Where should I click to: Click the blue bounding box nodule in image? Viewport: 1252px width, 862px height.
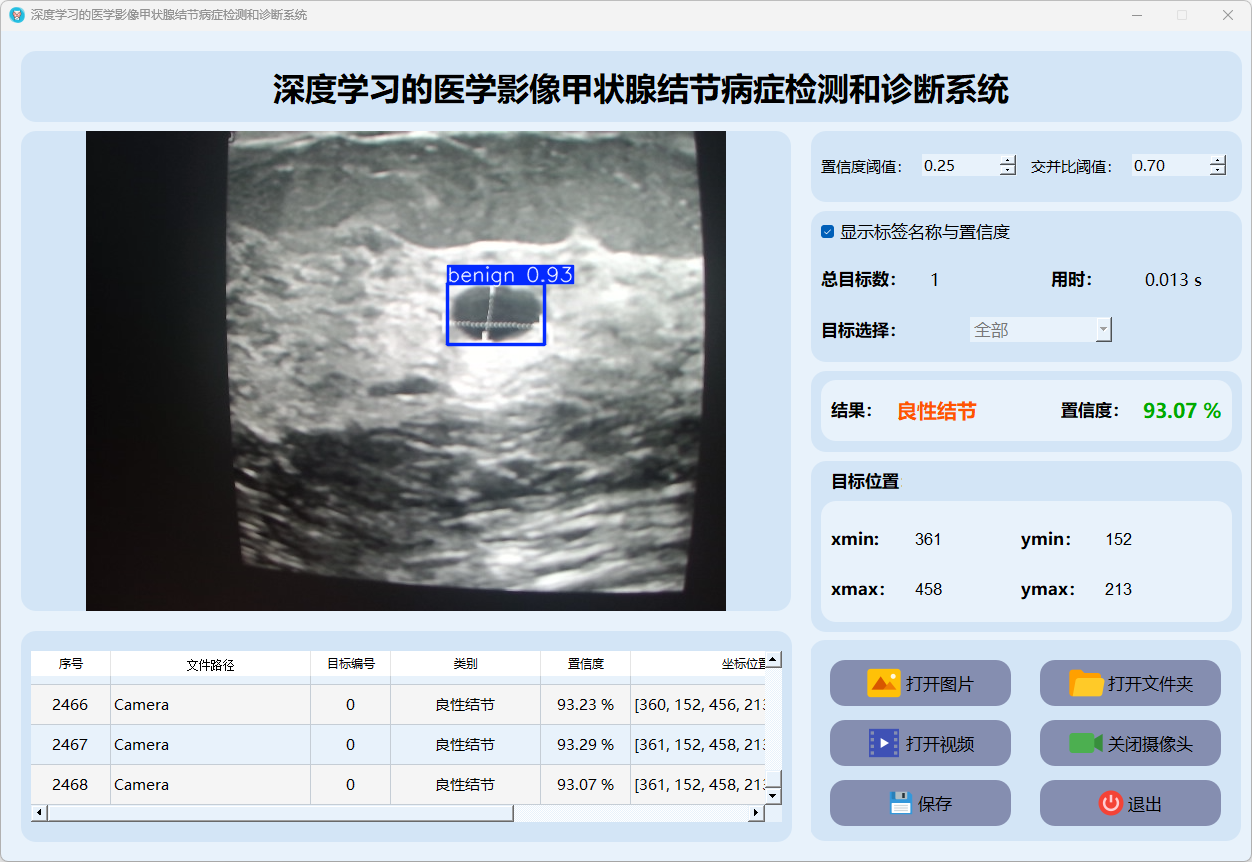pos(496,314)
